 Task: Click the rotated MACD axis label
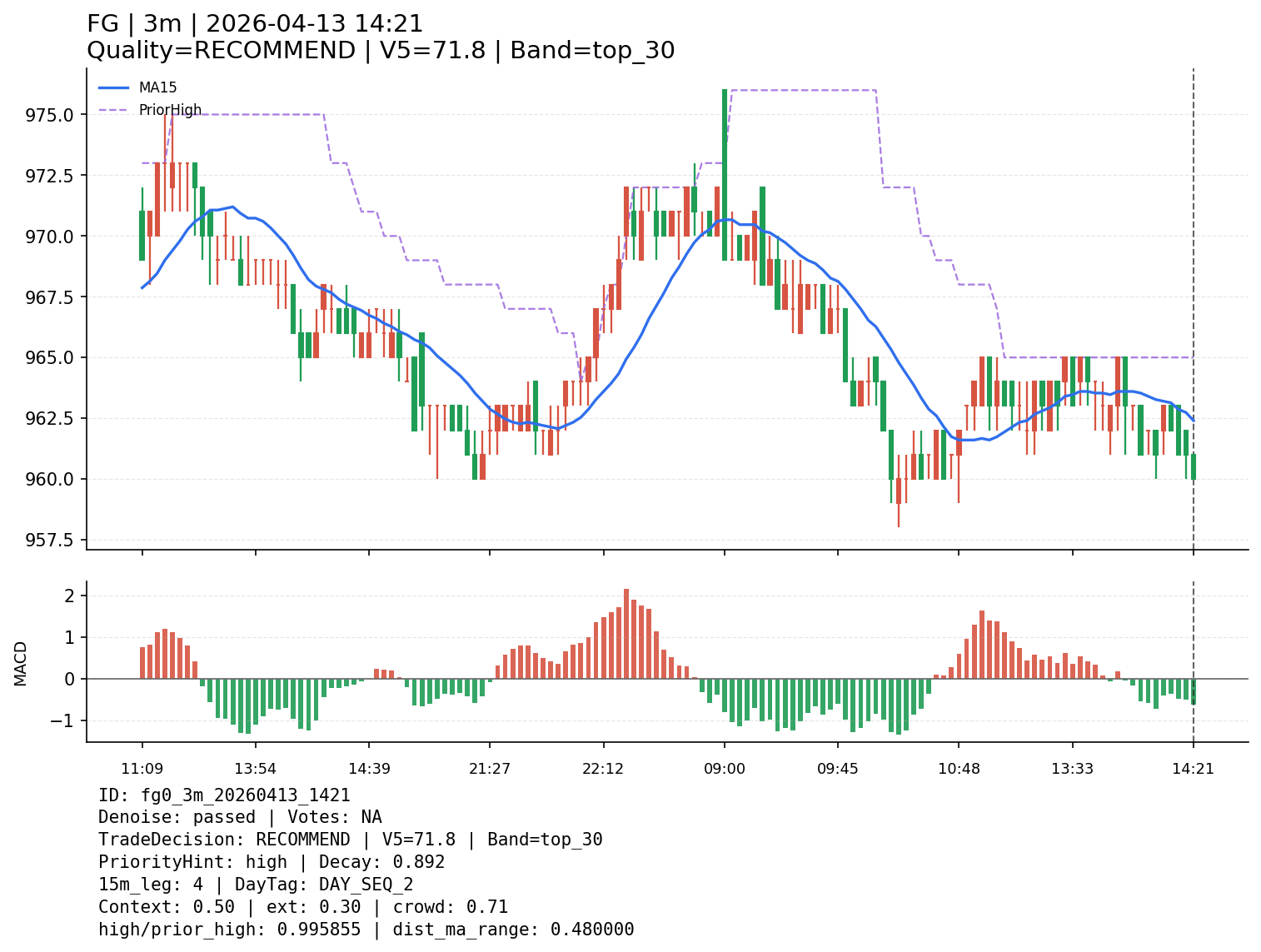[x=21, y=663]
